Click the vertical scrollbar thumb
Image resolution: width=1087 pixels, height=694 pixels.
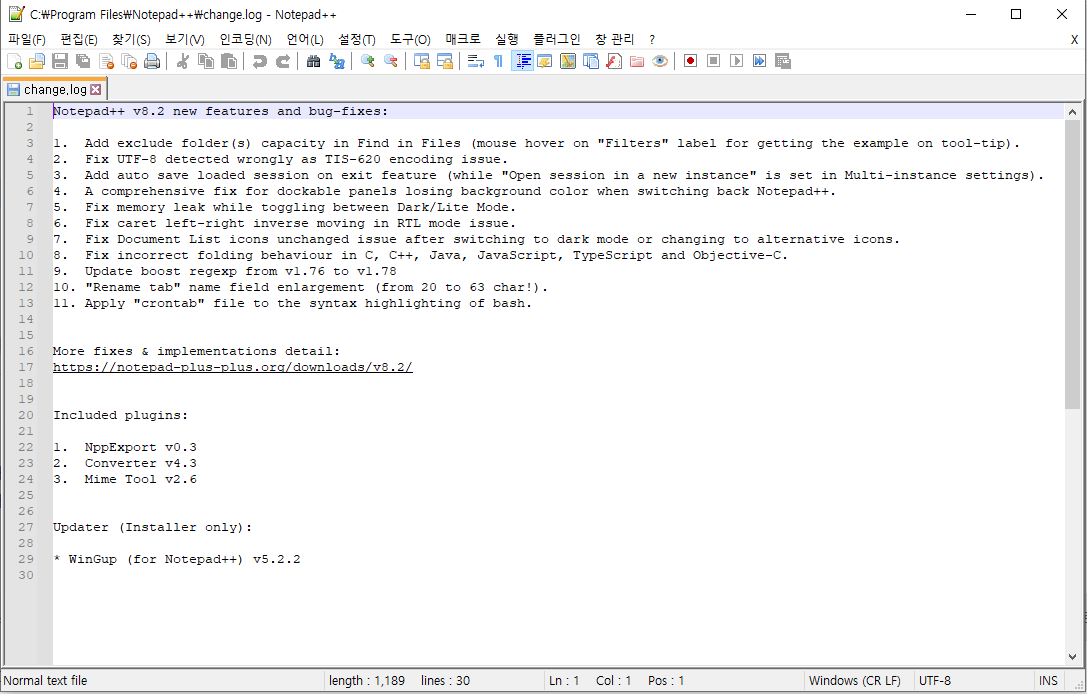pos(1072,264)
